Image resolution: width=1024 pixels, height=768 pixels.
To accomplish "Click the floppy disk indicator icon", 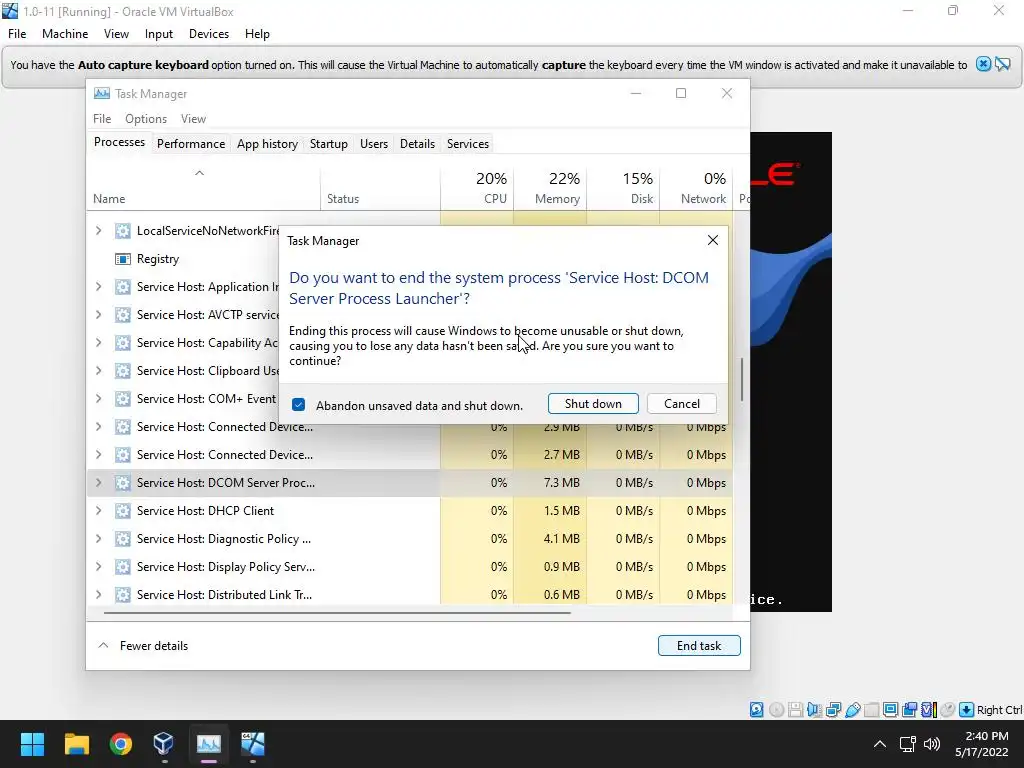I will click(x=795, y=709).
